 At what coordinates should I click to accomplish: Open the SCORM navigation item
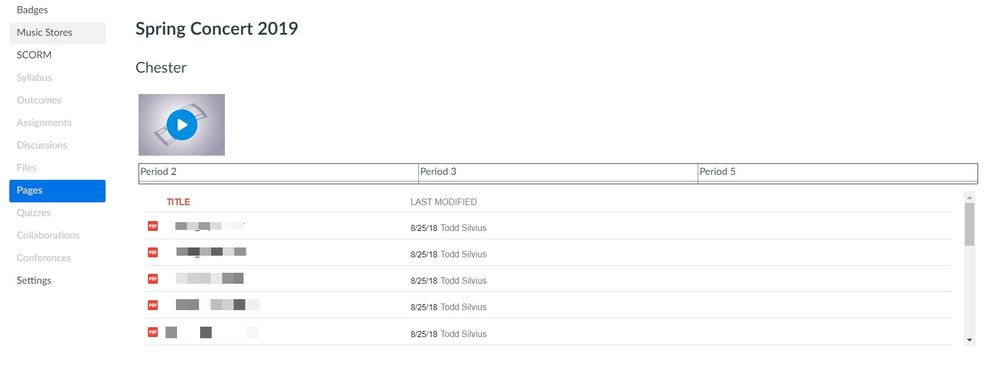tap(34, 55)
